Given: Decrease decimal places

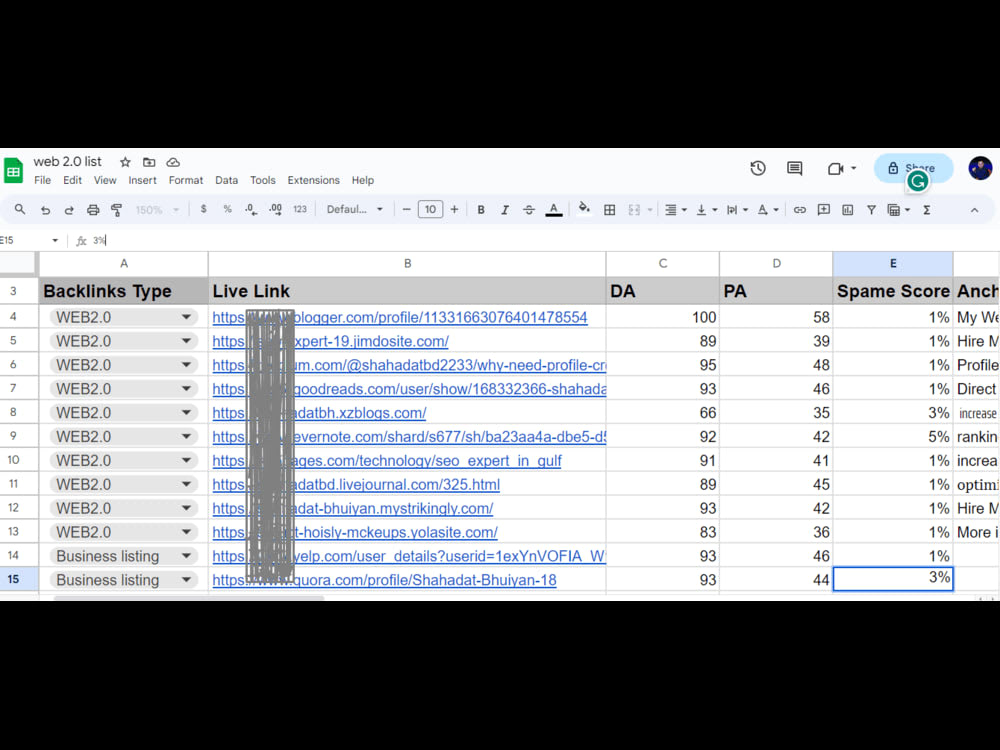Looking at the screenshot, I should pos(251,209).
